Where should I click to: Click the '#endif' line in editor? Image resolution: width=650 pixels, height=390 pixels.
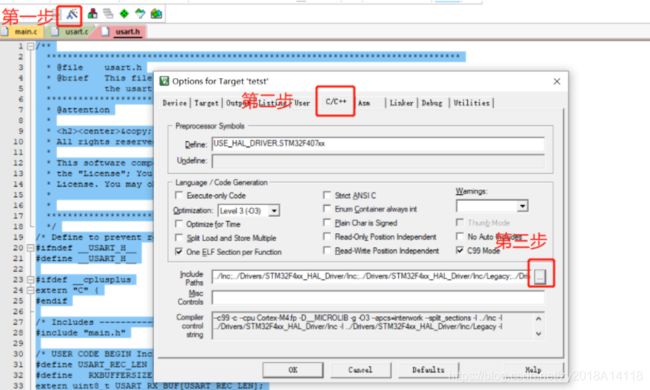(51, 301)
